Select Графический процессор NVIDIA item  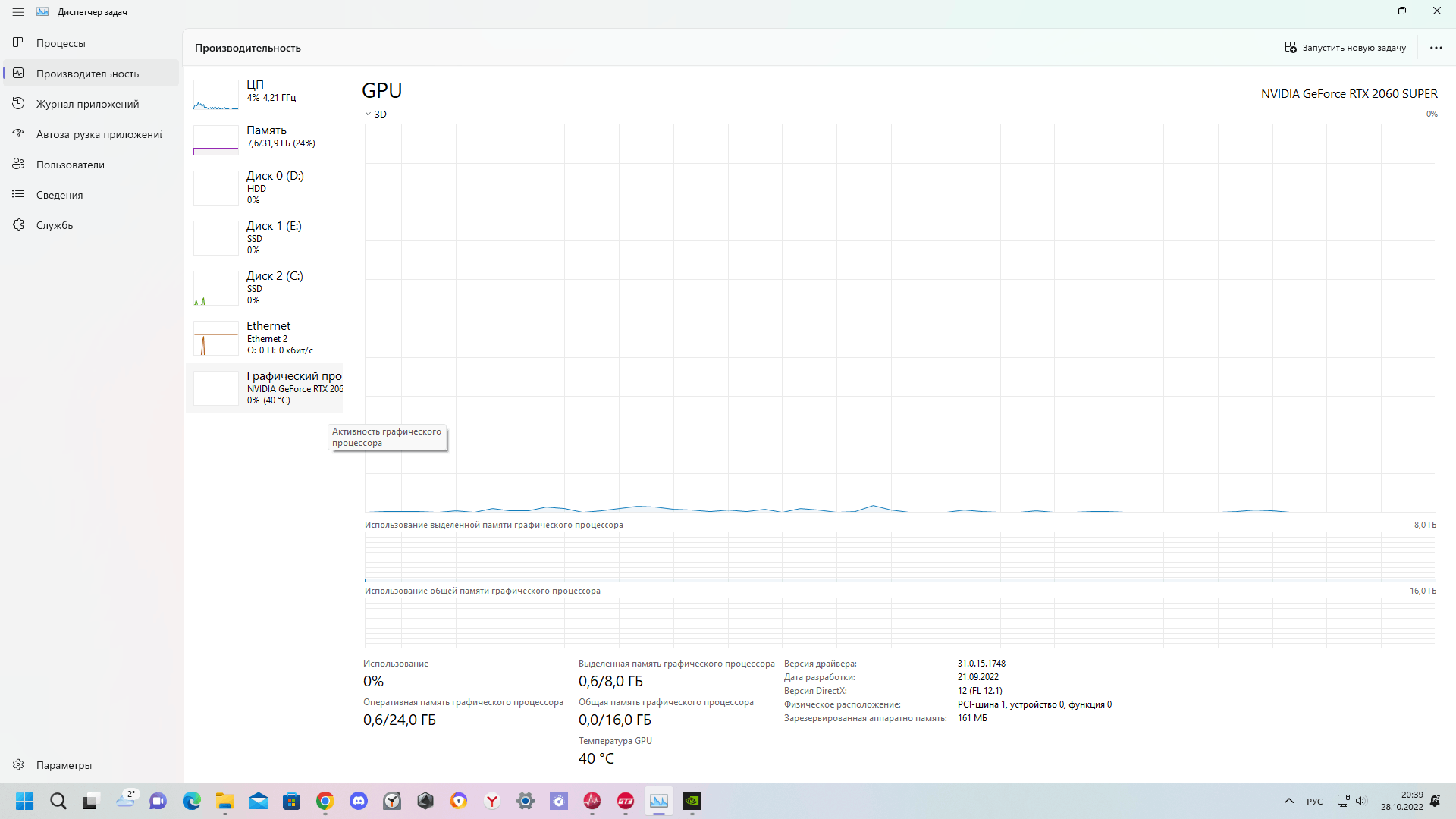(x=264, y=388)
